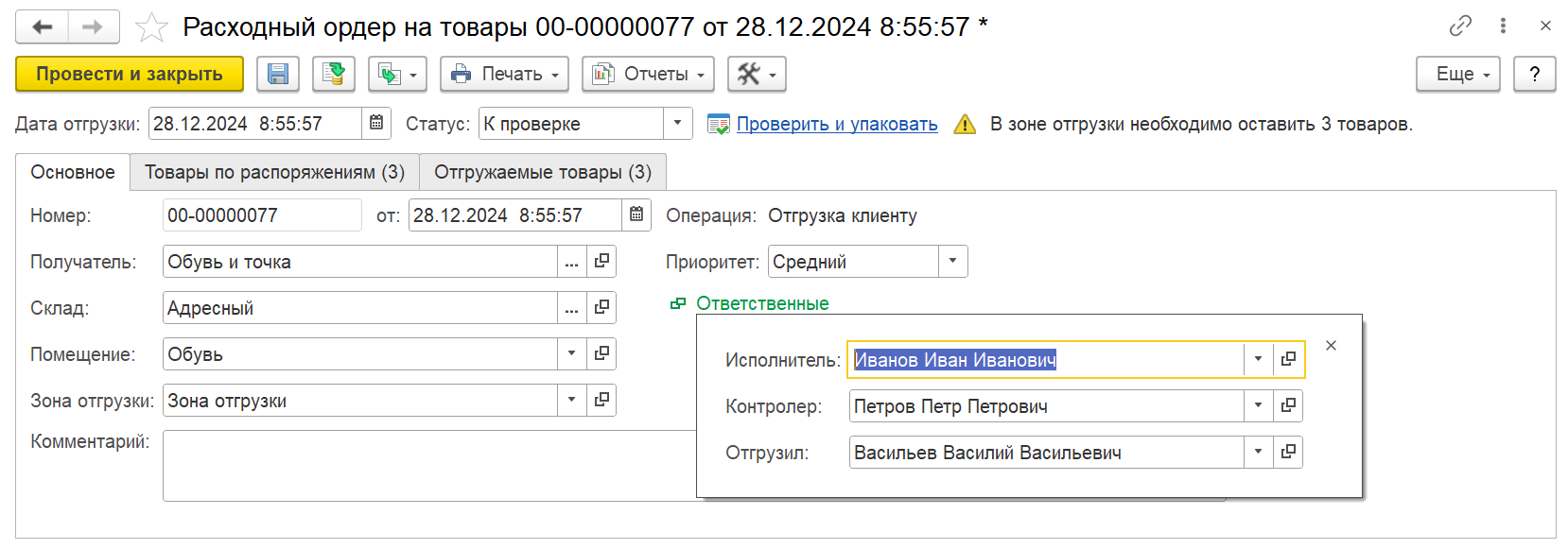Add document to favorites star
1568x549 pixels.
[151, 27]
